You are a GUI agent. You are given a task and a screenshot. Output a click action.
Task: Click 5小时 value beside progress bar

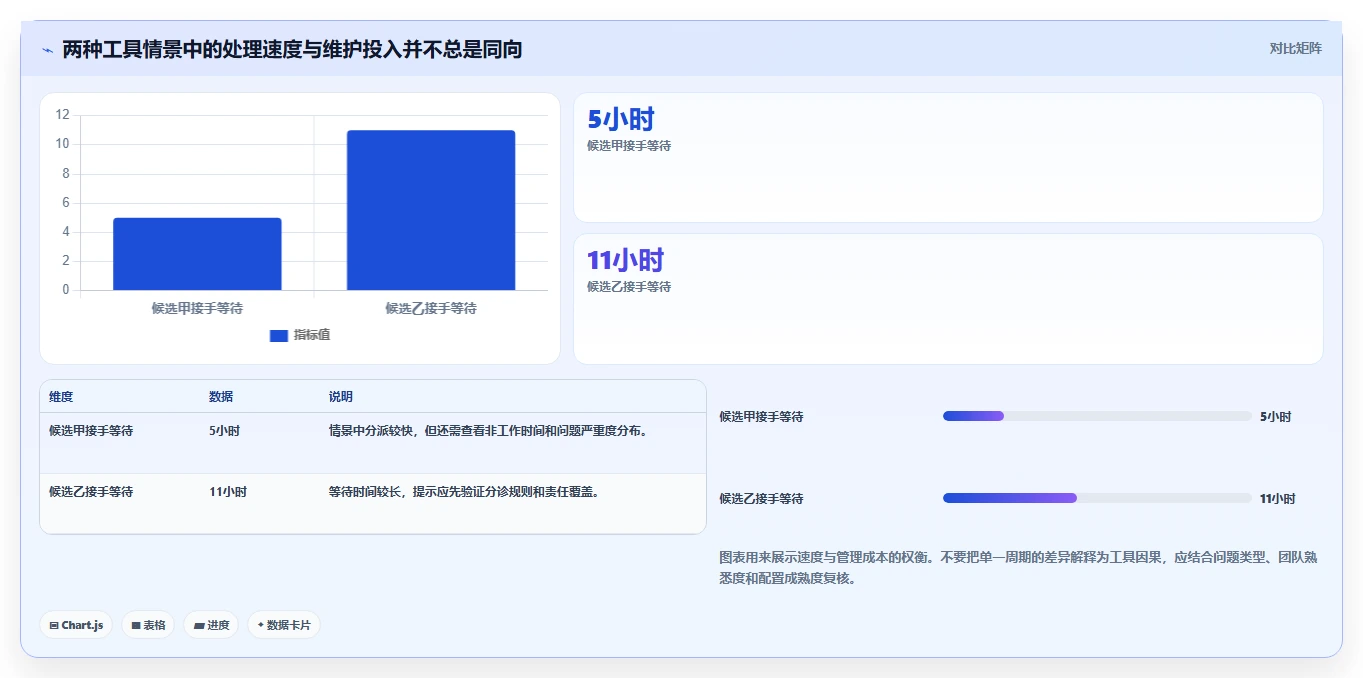[1275, 417]
